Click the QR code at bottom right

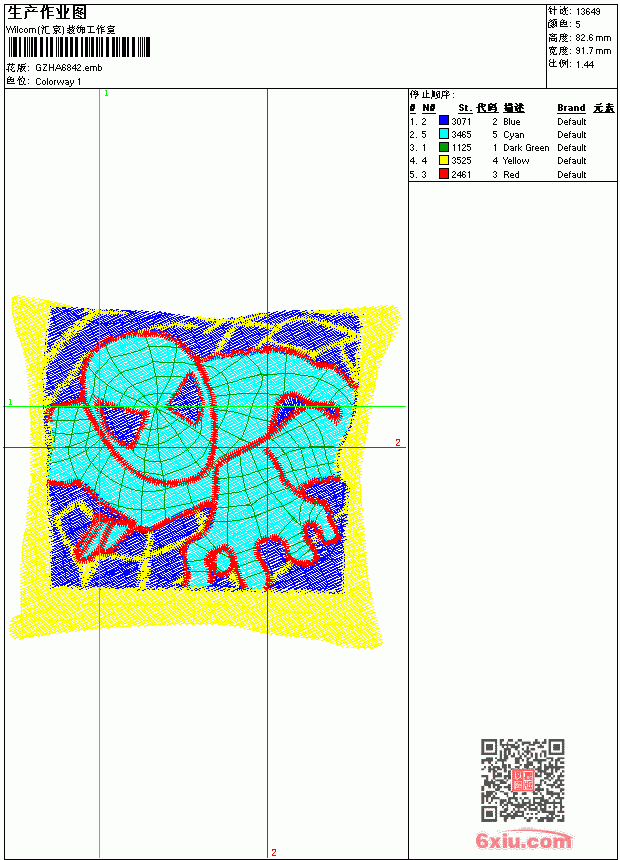click(522, 780)
